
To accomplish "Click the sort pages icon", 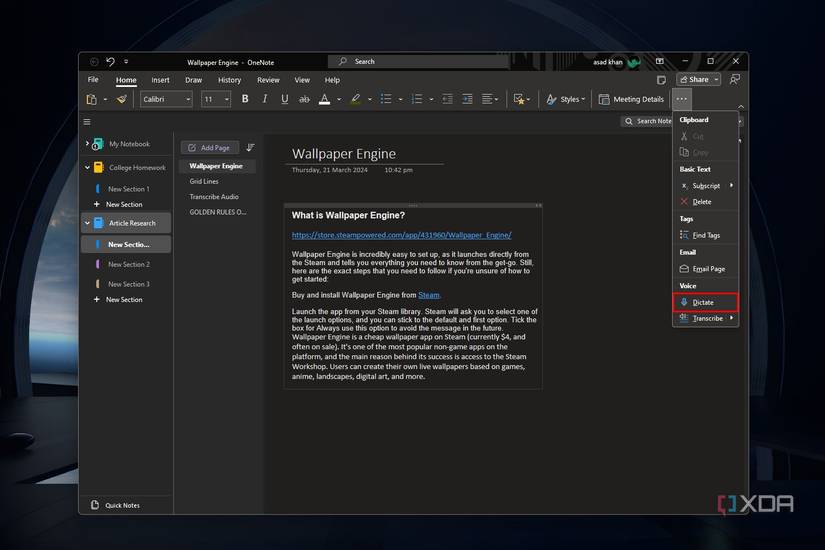I will pos(250,147).
